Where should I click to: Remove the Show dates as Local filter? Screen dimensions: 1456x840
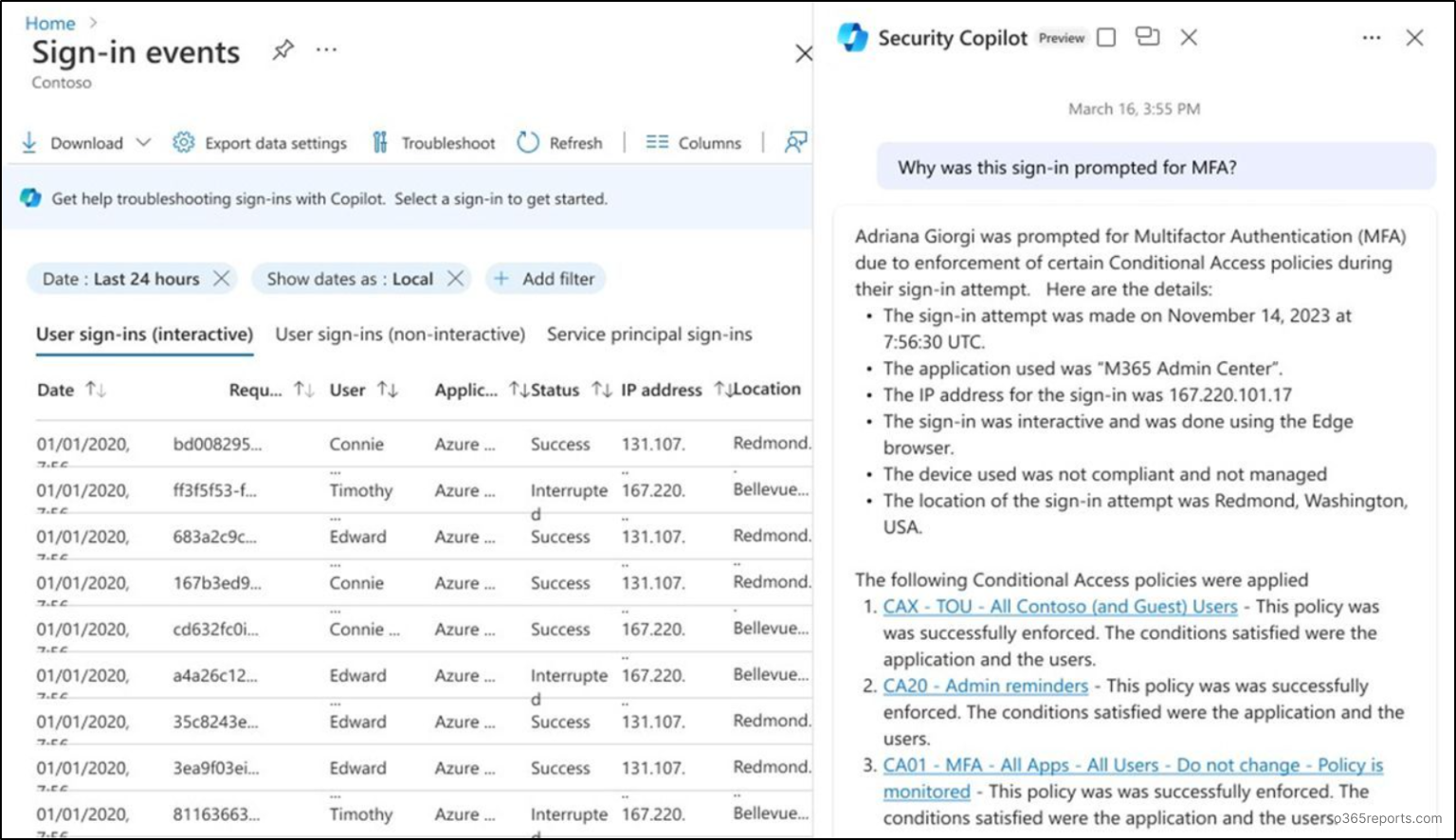pos(456,279)
